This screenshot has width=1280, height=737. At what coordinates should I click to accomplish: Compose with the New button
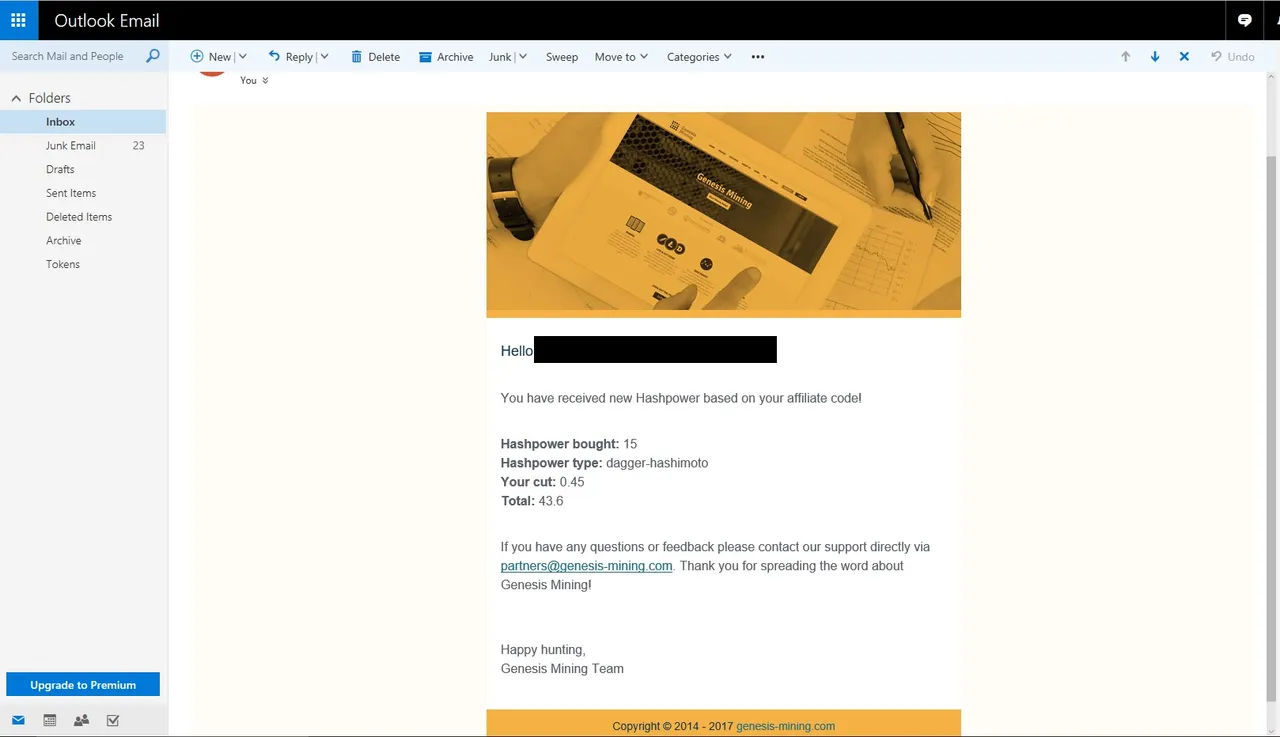coord(211,57)
